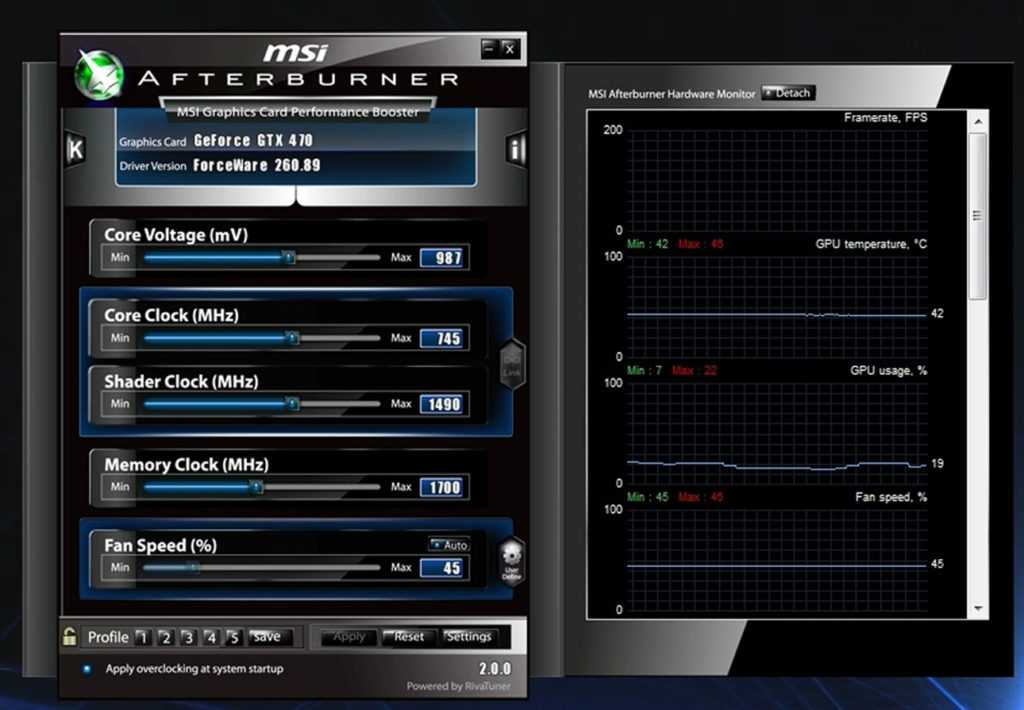Click the 2.0.0 version number

coord(495,669)
